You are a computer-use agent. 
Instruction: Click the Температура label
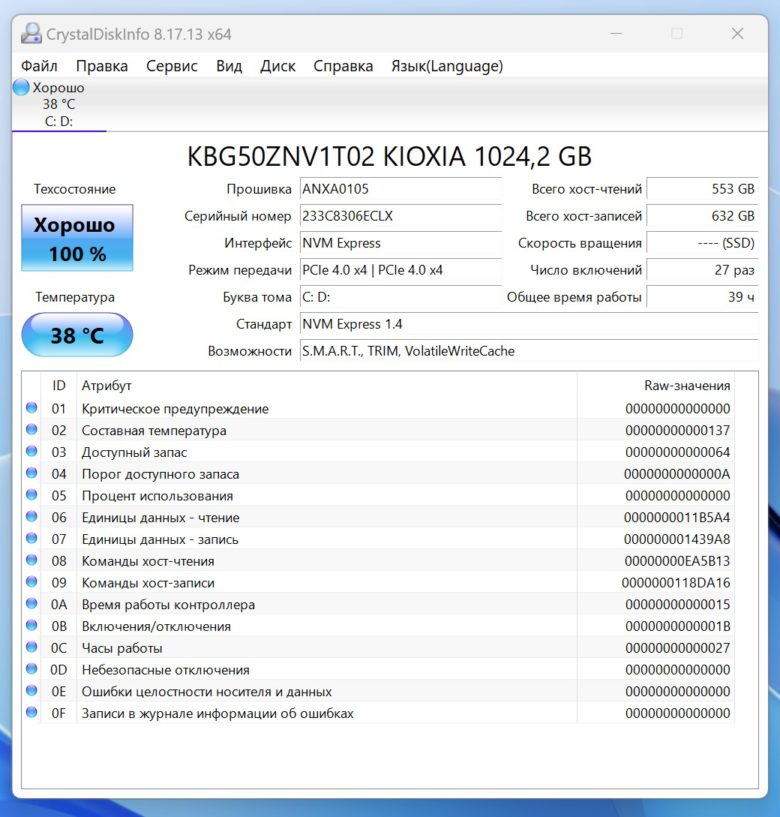click(75, 297)
